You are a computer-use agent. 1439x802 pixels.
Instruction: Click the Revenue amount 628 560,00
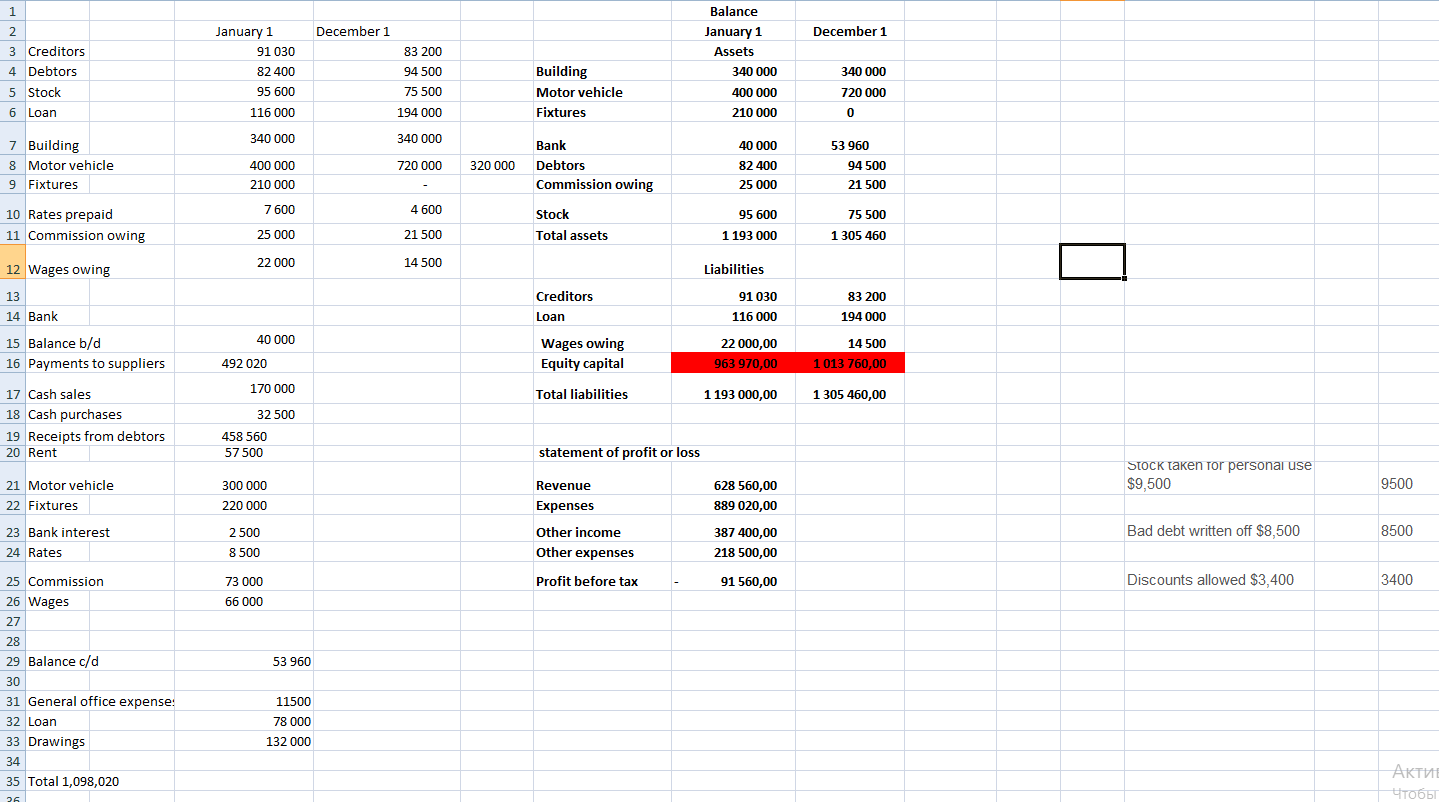click(745, 485)
